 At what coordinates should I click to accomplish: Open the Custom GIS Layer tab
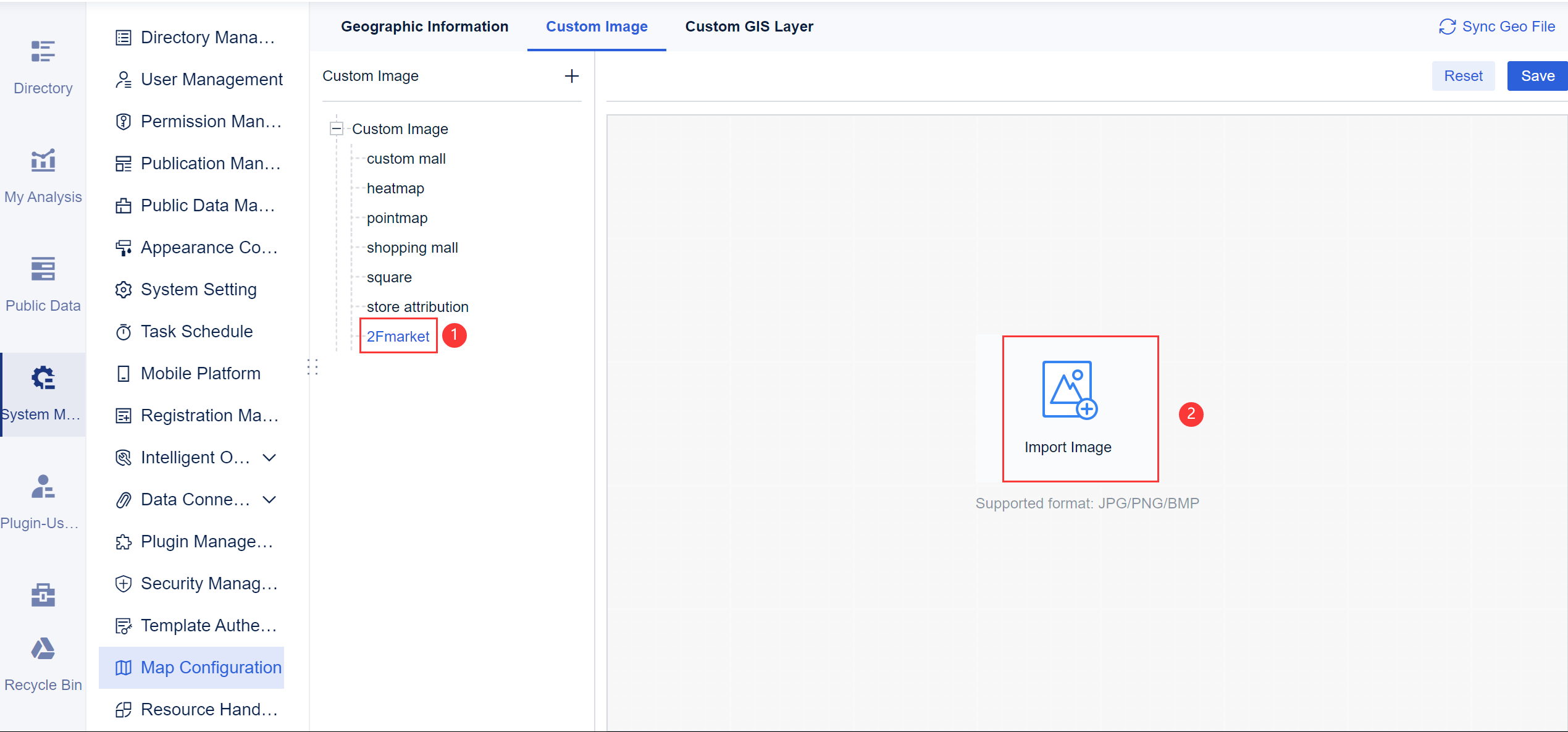coord(749,26)
